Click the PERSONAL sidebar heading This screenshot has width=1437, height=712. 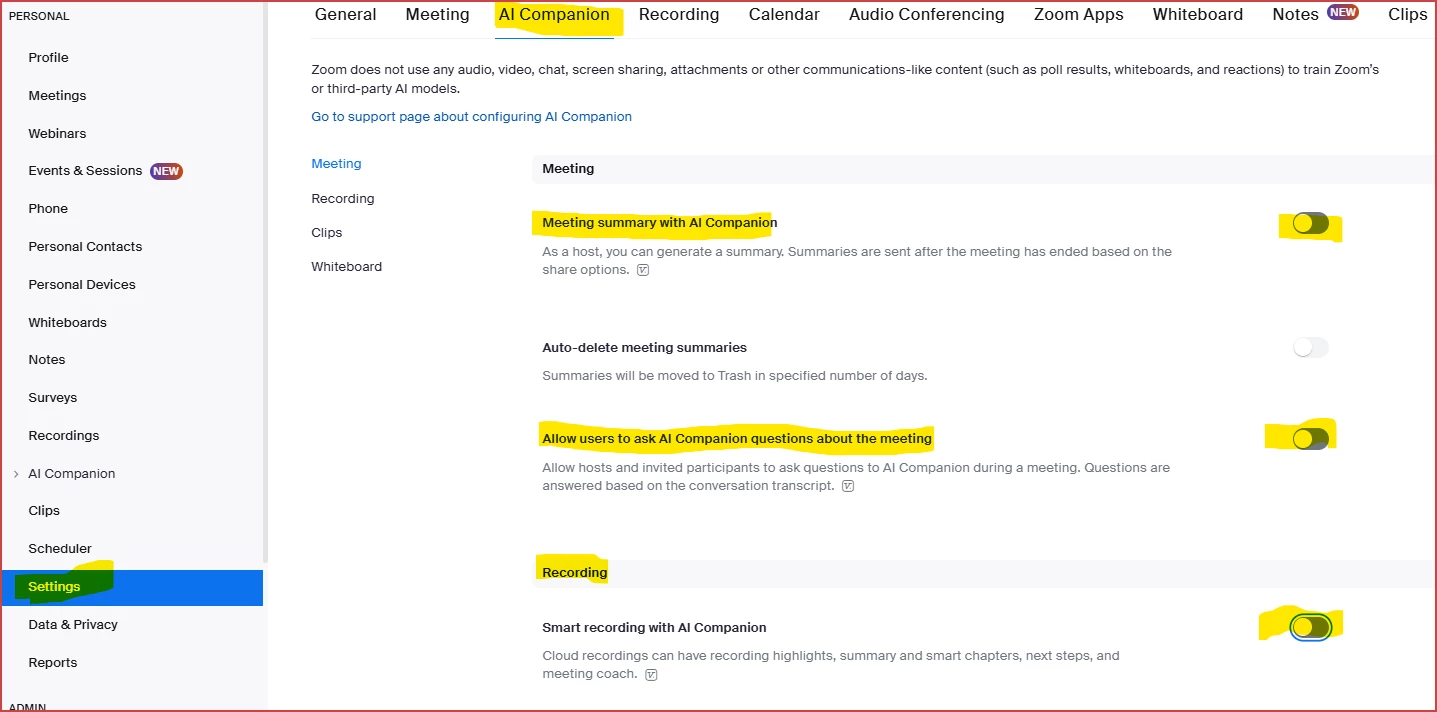pos(39,17)
